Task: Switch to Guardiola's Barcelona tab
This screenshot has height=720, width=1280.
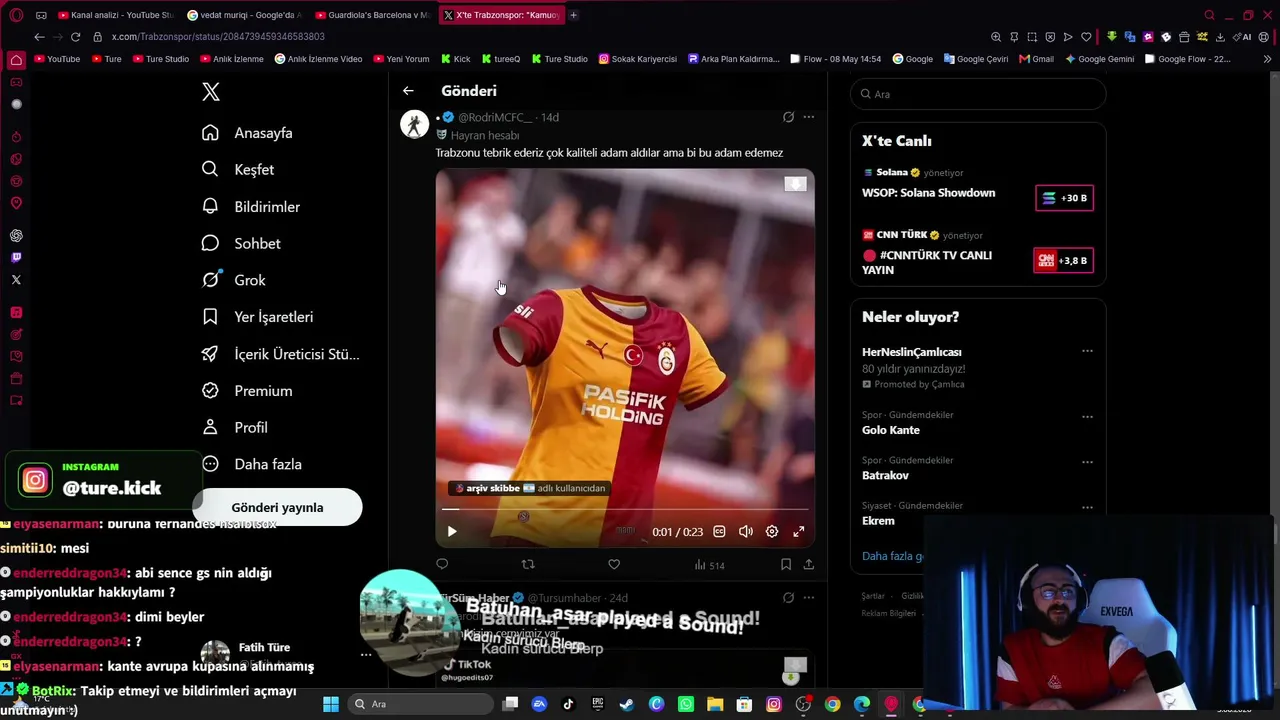Action: (372, 15)
